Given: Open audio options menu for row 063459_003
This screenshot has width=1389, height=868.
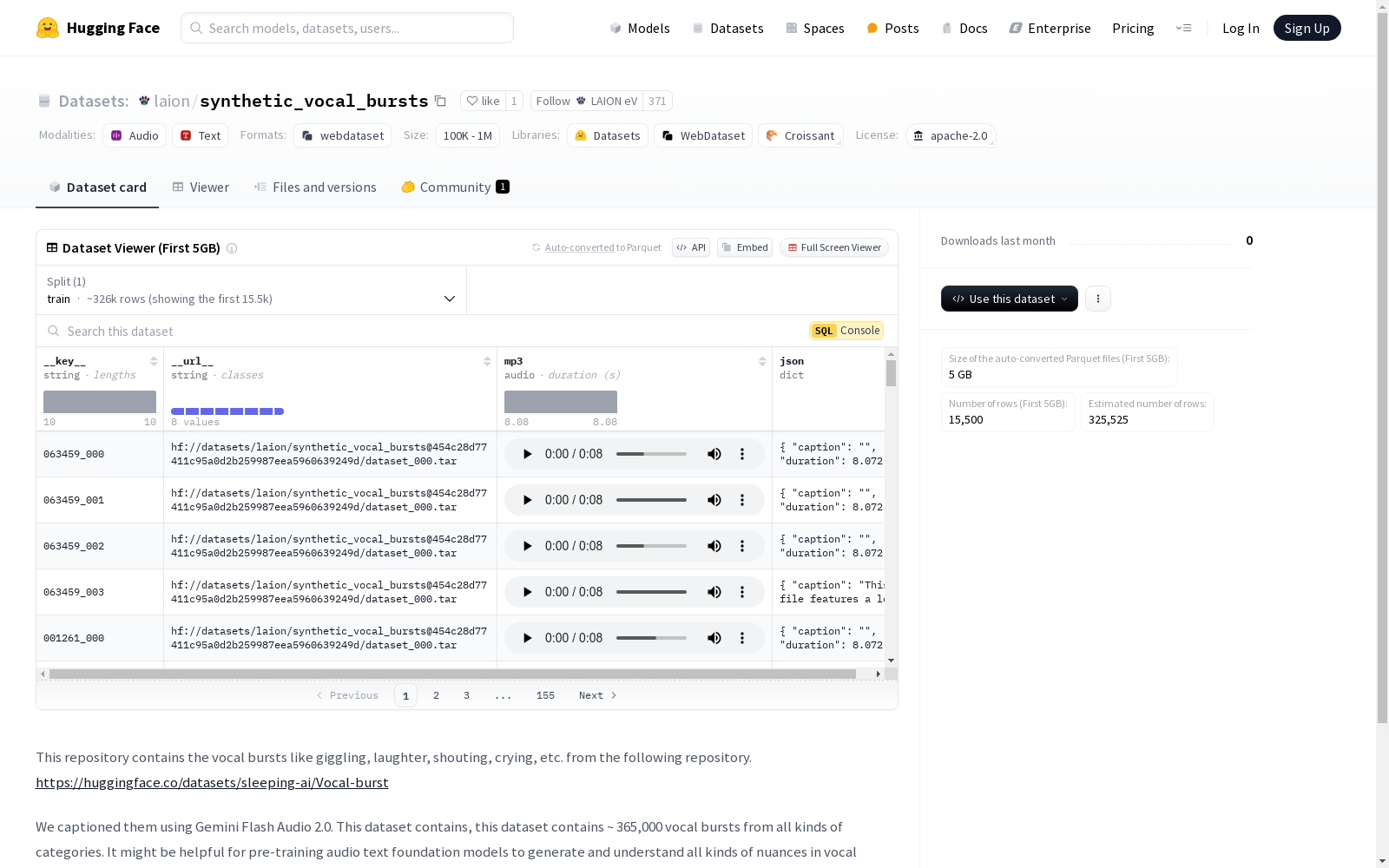Looking at the screenshot, I should click(x=742, y=592).
